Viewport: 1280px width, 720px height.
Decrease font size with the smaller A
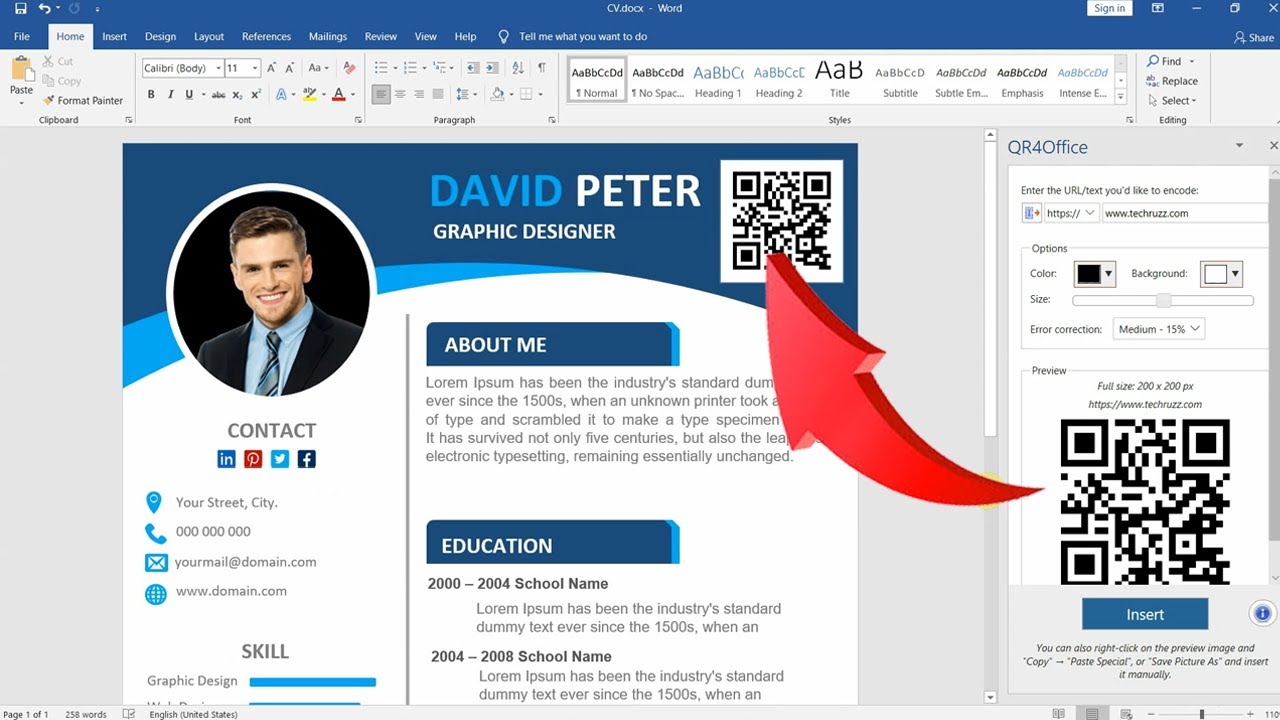(x=289, y=68)
